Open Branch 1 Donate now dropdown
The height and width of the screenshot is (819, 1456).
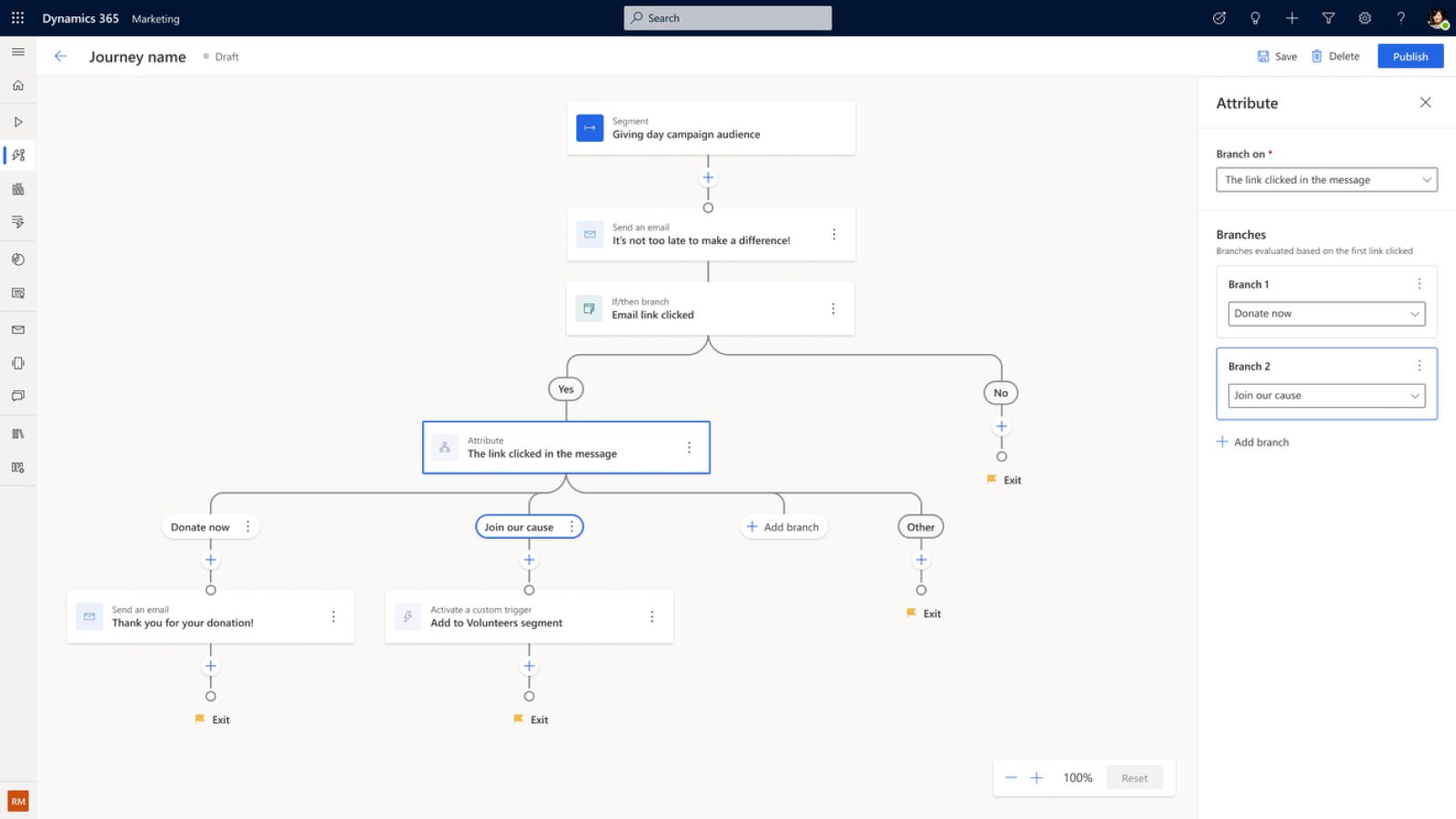[1327, 314]
